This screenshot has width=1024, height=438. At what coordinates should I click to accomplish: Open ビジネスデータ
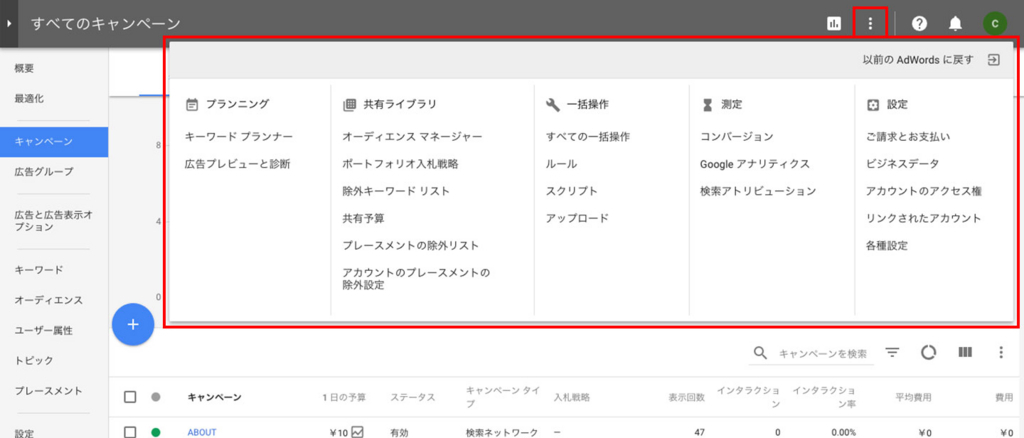(903, 164)
